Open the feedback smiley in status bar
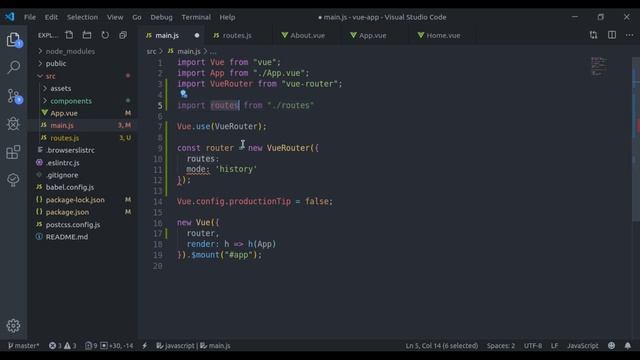This screenshot has width=640, height=360. pos(611,346)
